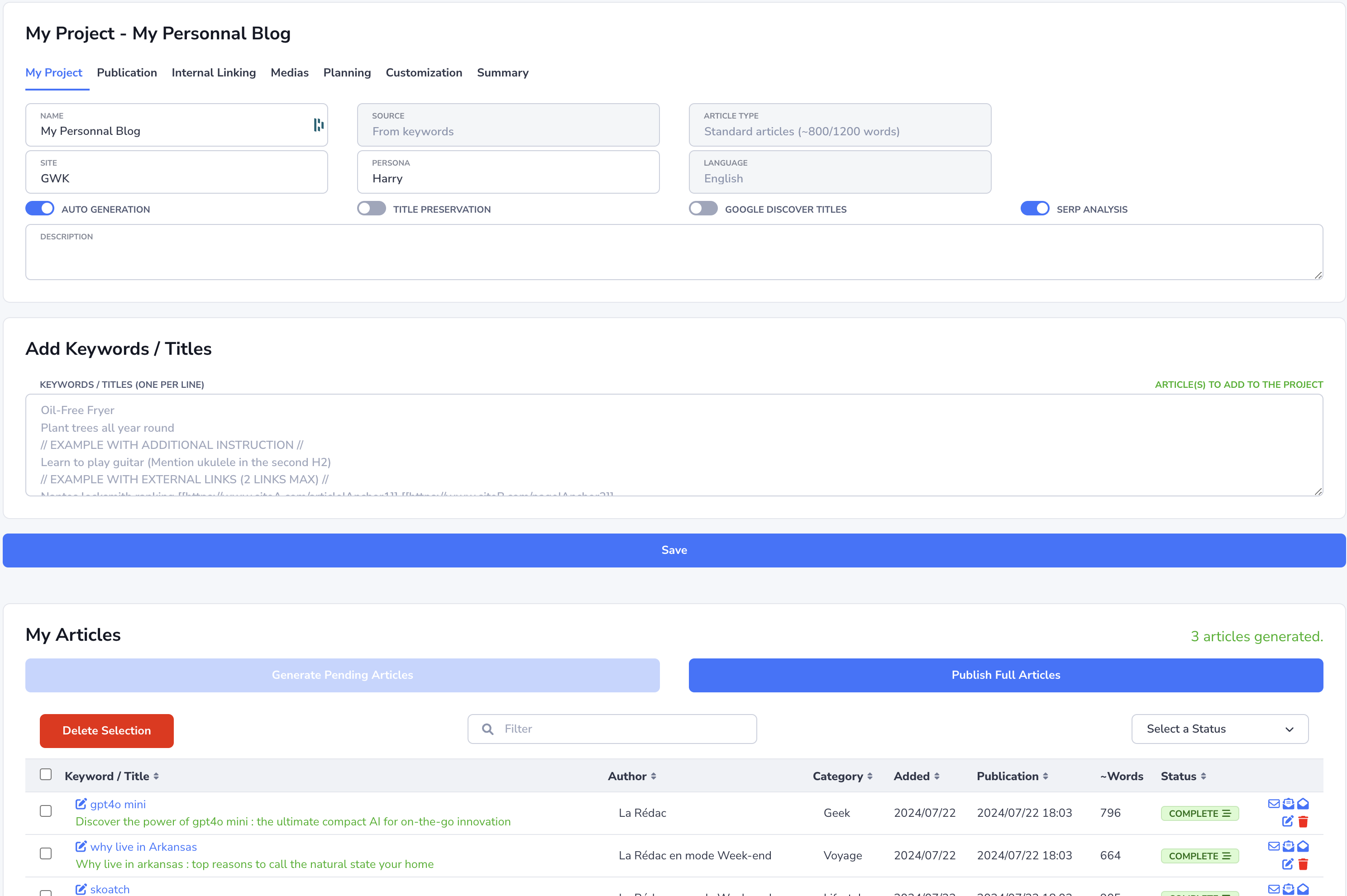
Task: Click the Geek category cell
Action: 836,813
